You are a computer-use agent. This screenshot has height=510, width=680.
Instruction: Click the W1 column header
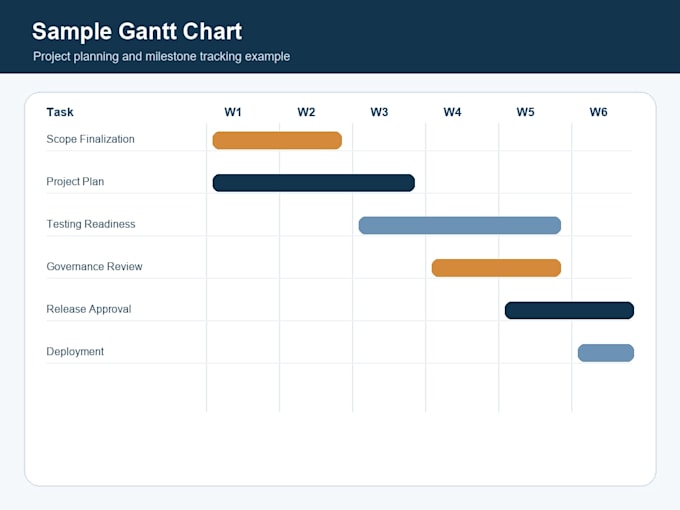pos(233,112)
